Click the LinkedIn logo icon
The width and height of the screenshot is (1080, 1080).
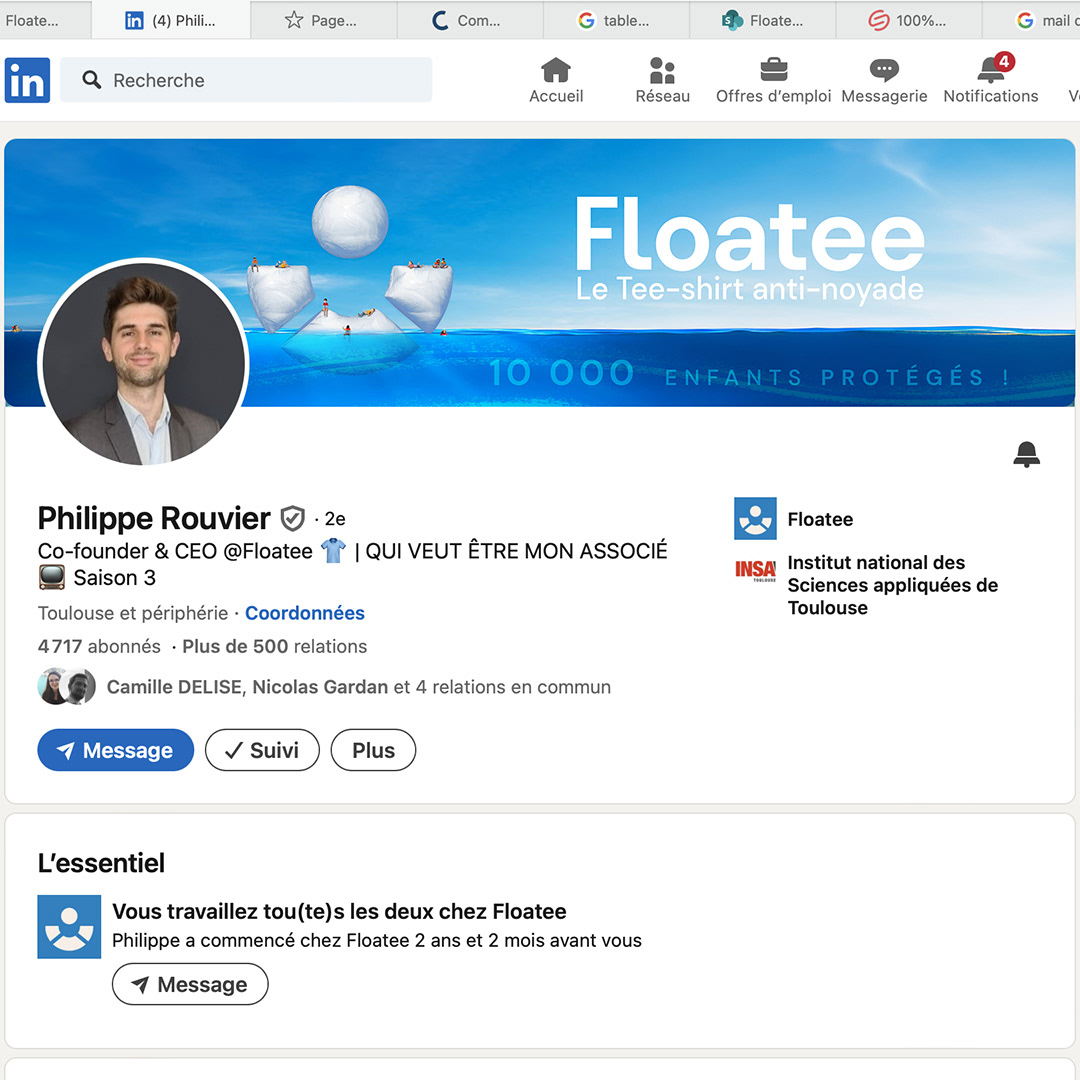tap(28, 80)
